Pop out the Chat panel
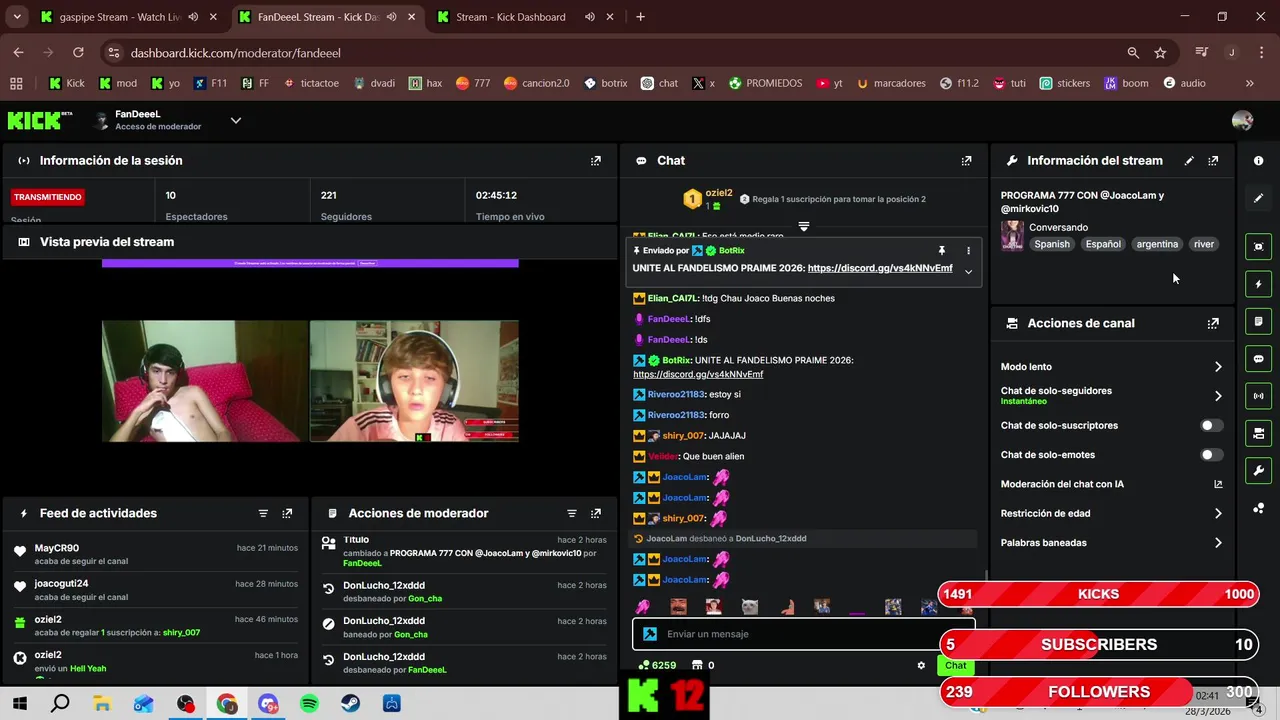Screen dimensions: 1280x720 (966, 160)
